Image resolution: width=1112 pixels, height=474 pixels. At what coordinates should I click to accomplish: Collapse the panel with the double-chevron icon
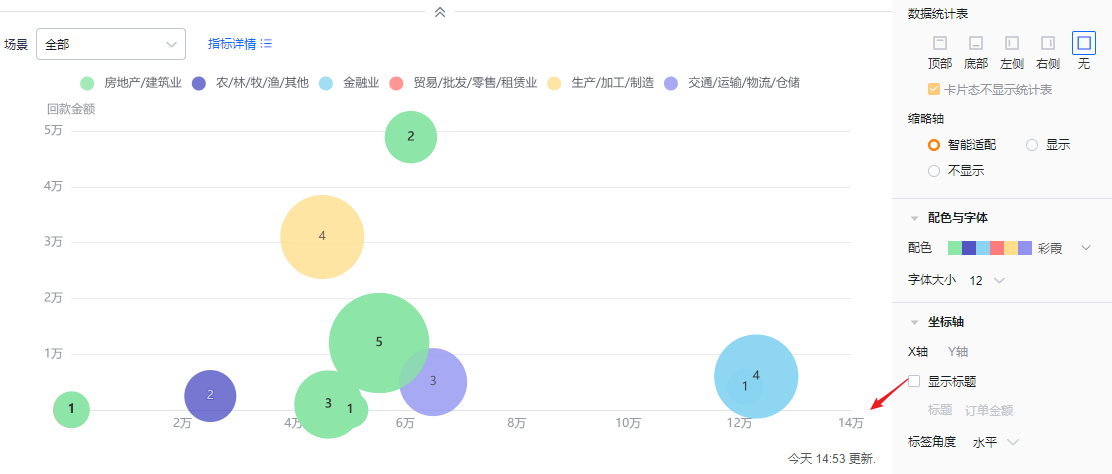pos(439,12)
